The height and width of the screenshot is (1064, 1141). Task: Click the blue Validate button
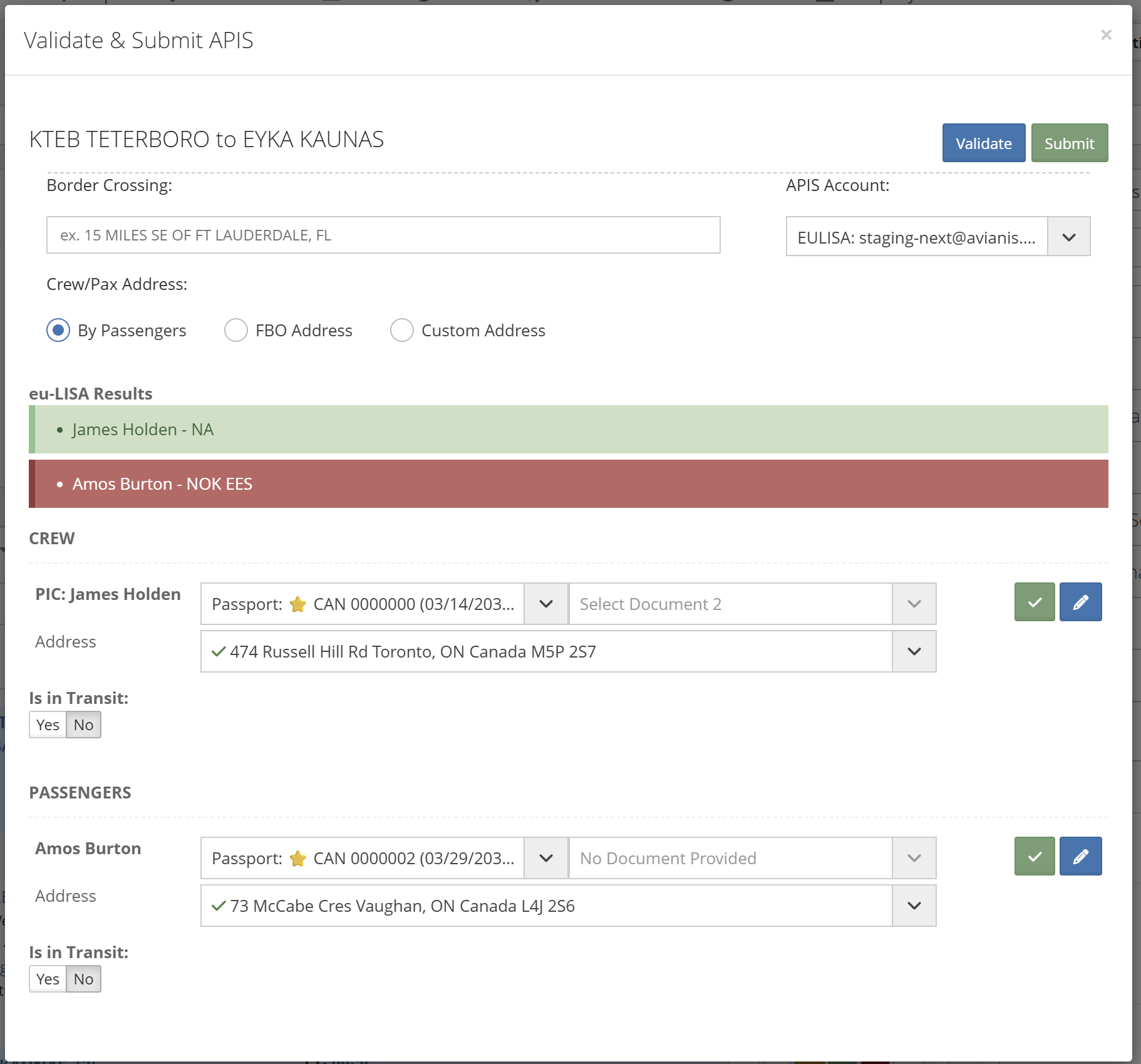click(x=983, y=143)
